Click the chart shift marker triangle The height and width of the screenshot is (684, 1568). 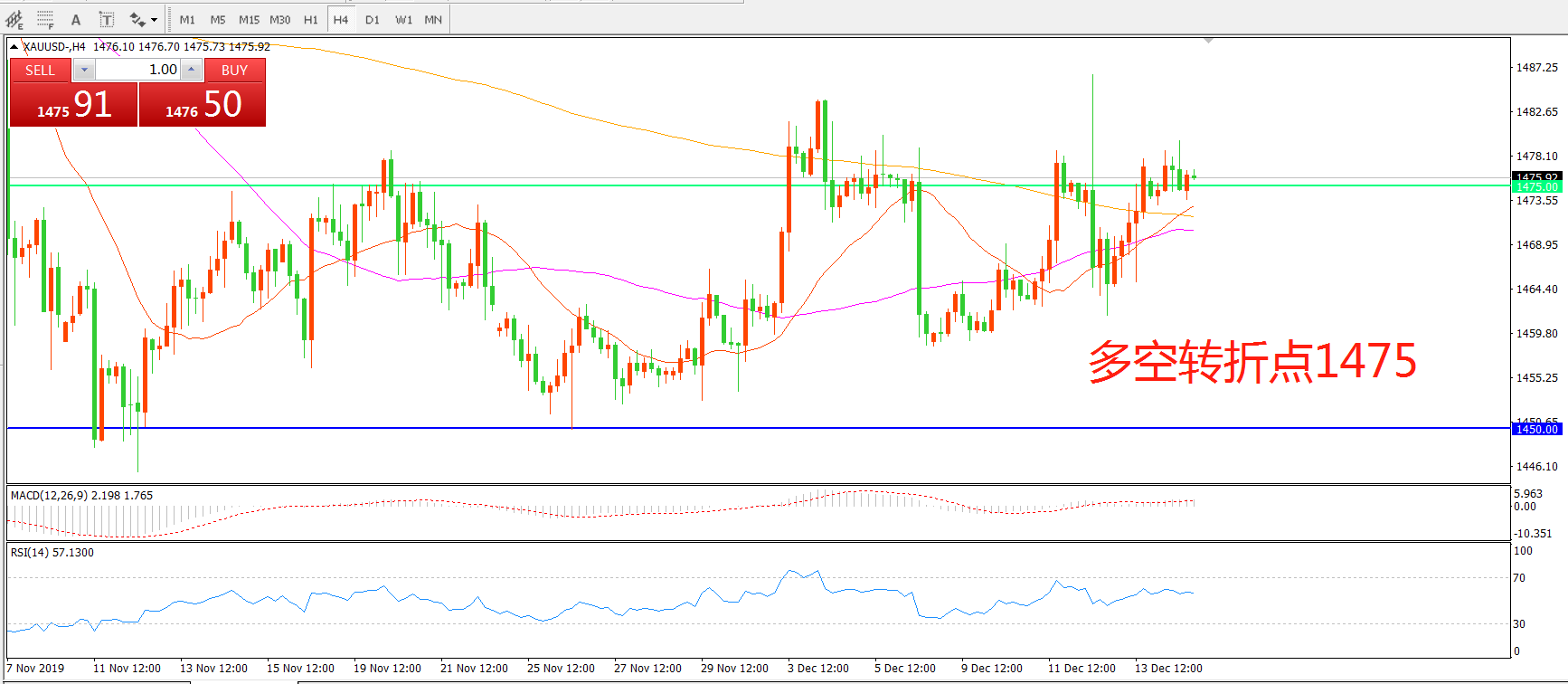(1208, 41)
